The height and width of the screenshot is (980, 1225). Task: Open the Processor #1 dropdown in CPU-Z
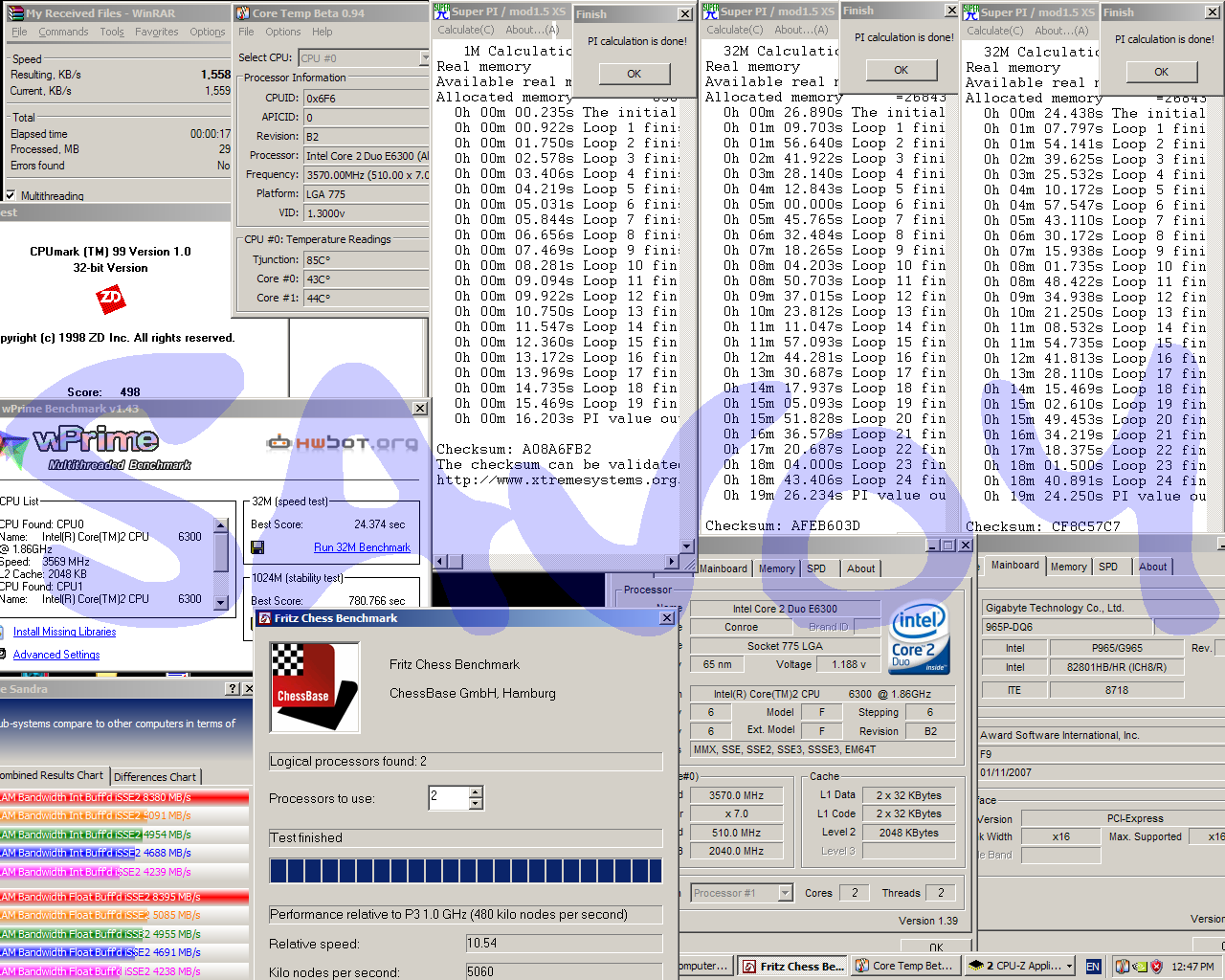[x=785, y=893]
